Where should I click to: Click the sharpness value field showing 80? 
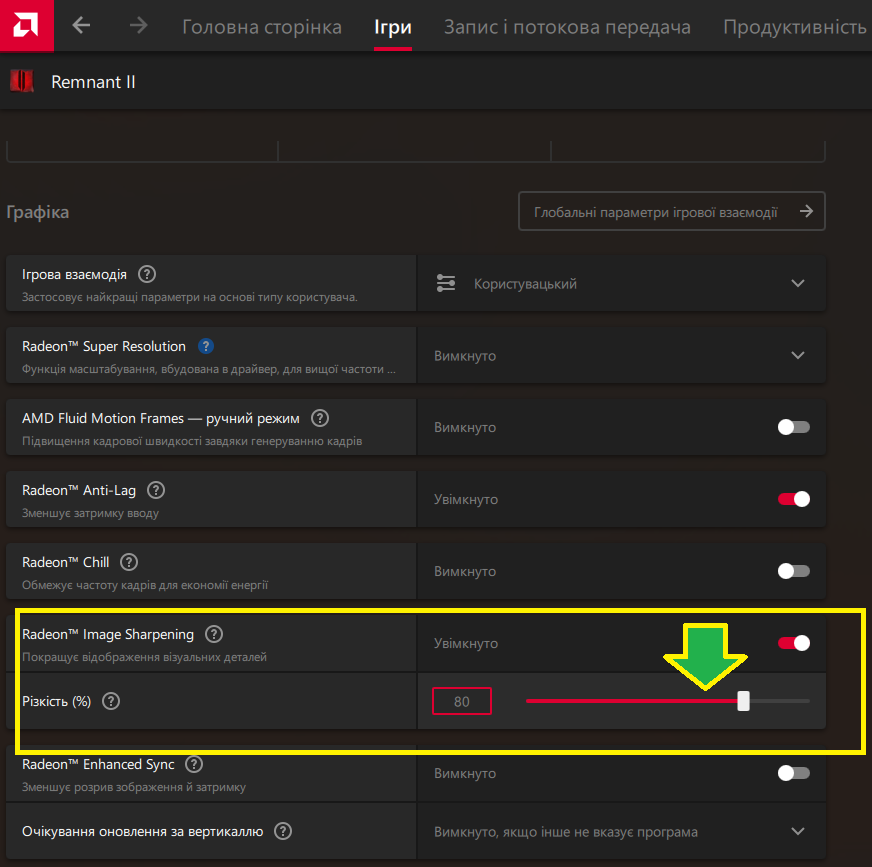pos(462,701)
